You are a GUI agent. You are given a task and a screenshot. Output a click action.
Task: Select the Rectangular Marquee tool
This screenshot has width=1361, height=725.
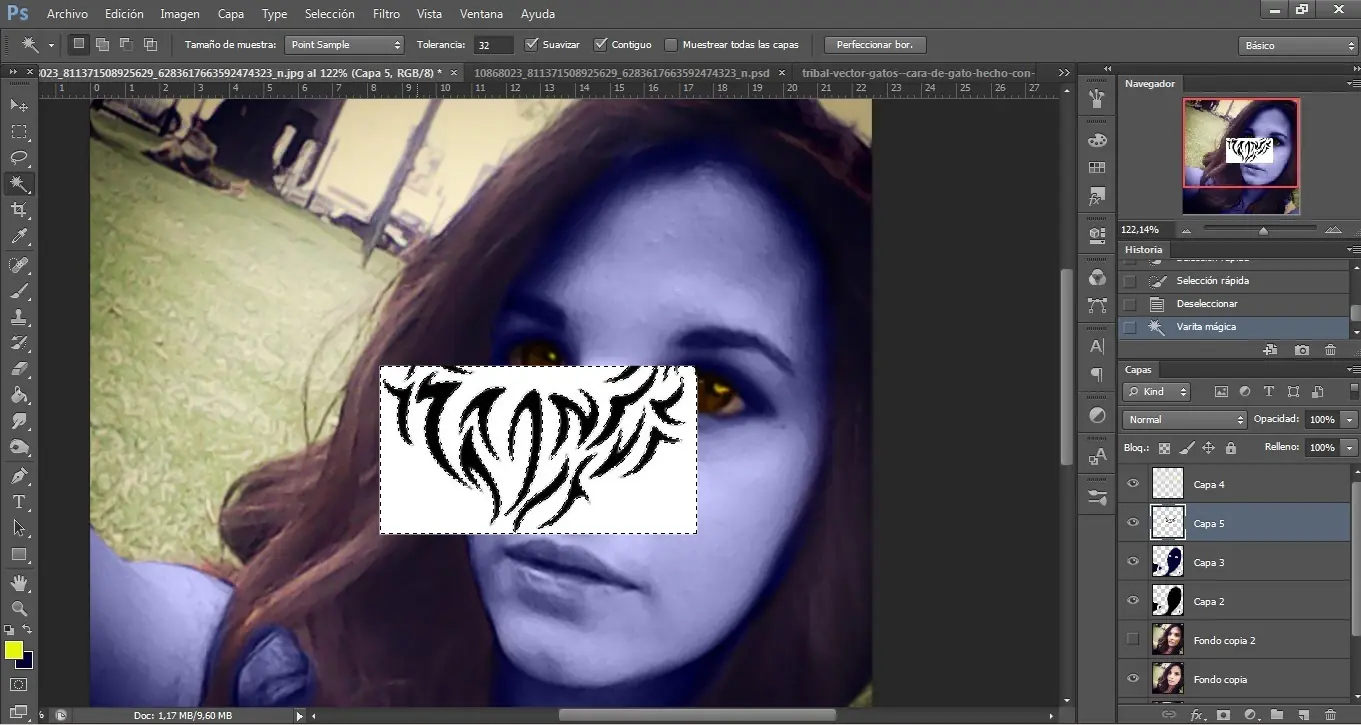coord(19,132)
